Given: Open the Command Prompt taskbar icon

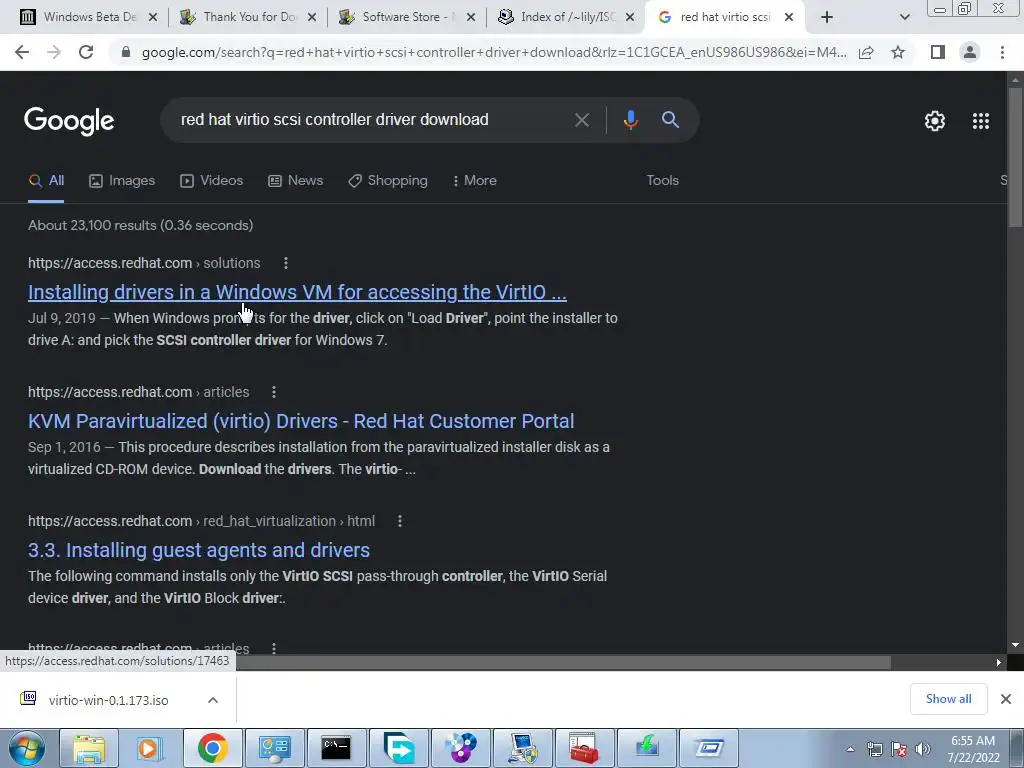Looking at the screenshot, I should pyautogui.click(x=336, y=748).
